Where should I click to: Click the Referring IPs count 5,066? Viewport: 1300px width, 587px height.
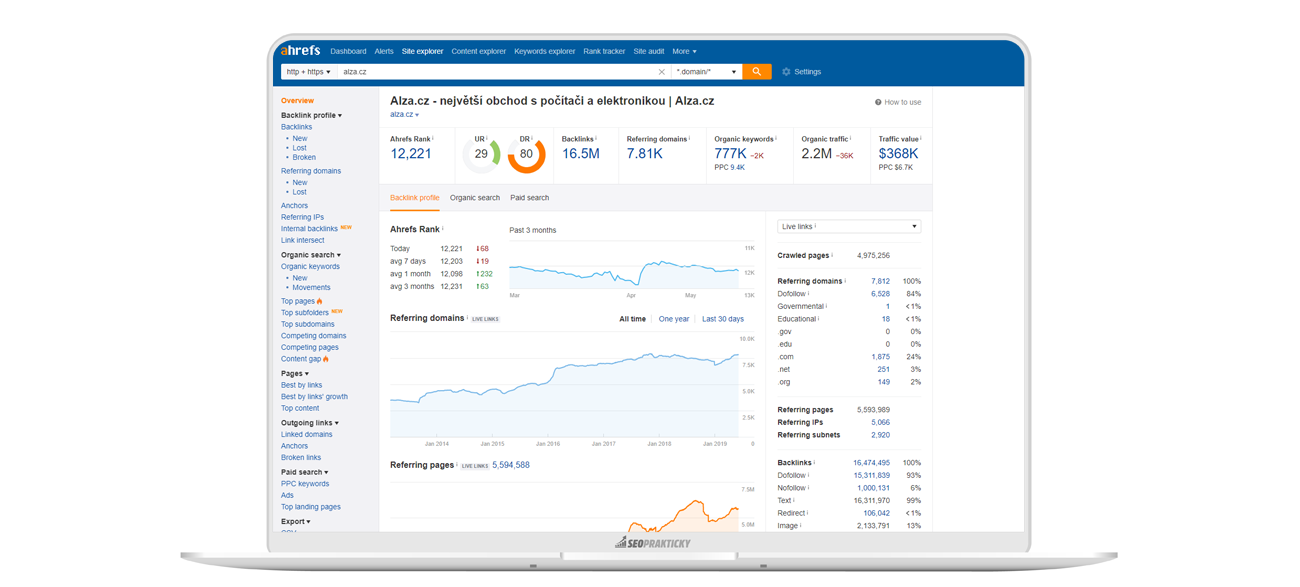880,423
